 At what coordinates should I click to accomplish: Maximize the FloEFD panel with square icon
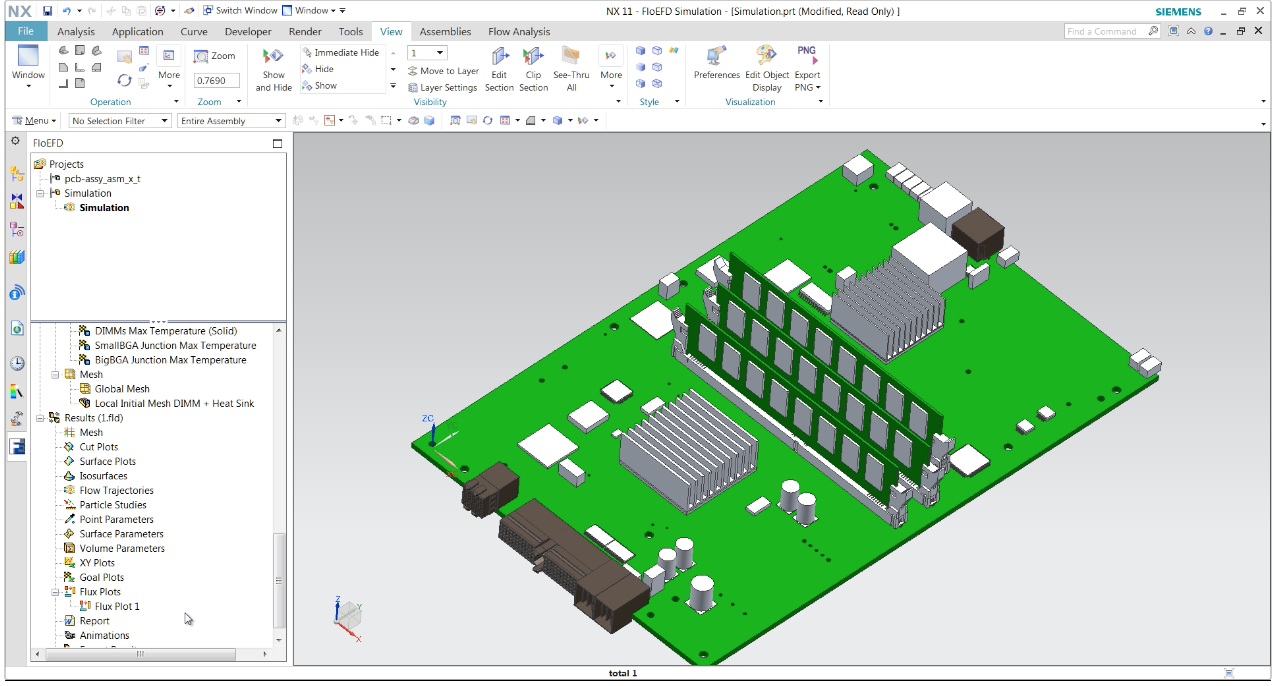pos(278,143)
